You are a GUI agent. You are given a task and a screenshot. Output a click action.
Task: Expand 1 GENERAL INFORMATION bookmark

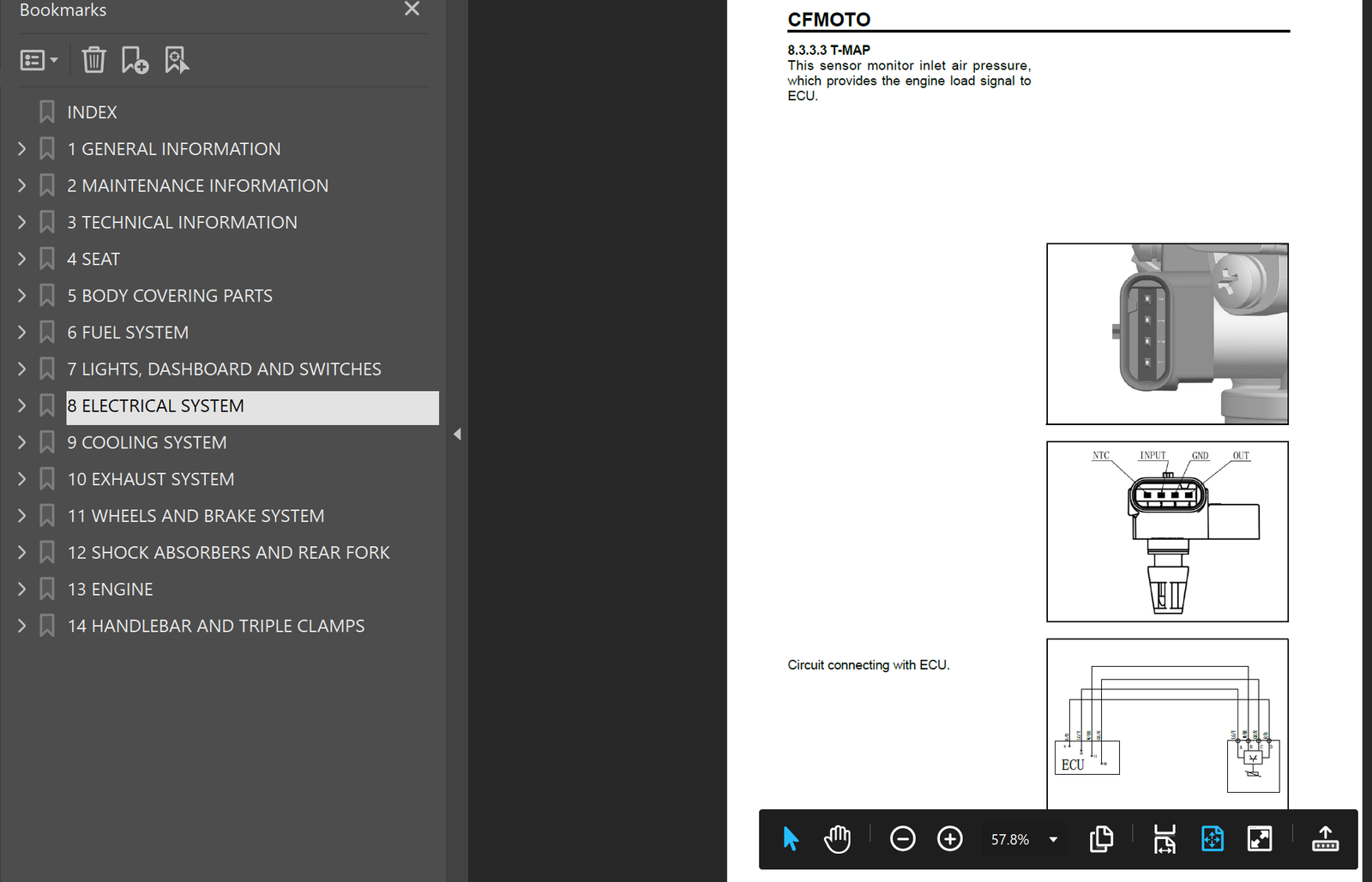[22, 149]
